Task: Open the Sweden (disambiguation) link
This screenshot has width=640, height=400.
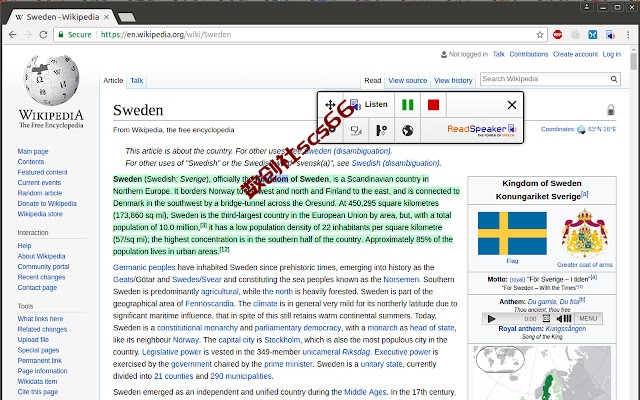Action: click(347, 151)
